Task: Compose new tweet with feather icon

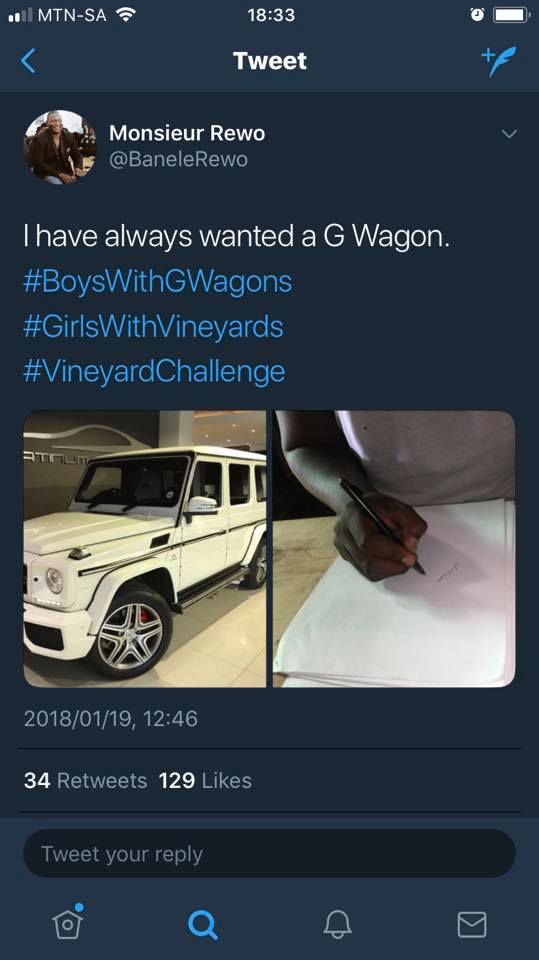Action: (498, 61)
